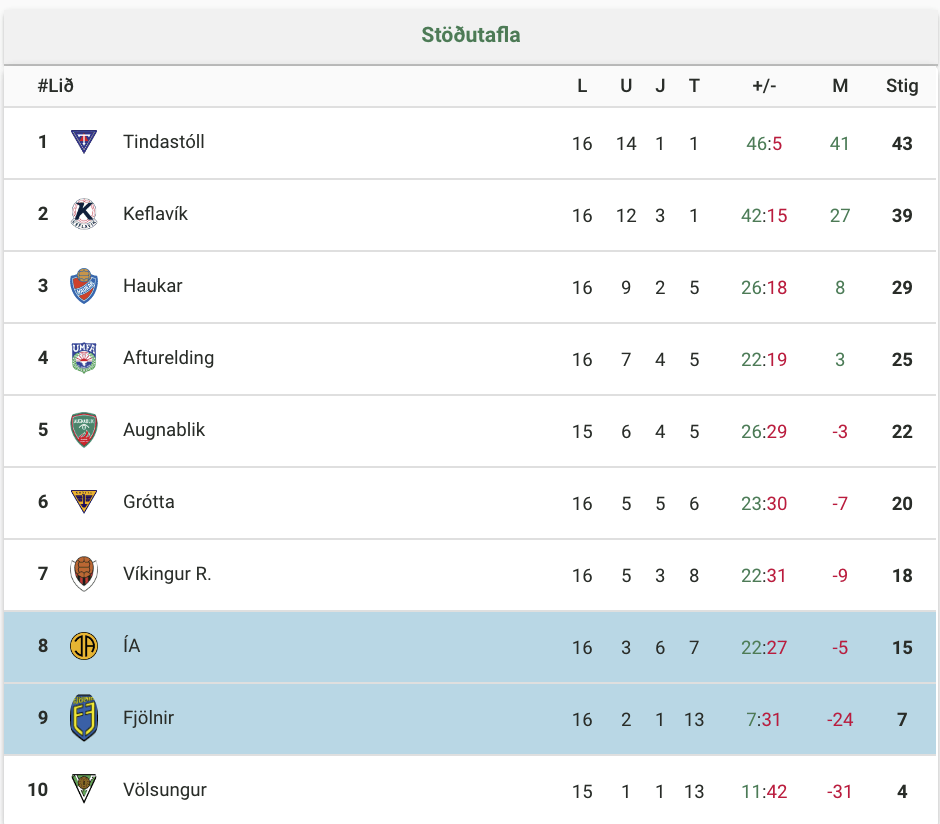Select the Víkingur R. football crest
Screen dimensions: 940x824
tap(84, 574)
